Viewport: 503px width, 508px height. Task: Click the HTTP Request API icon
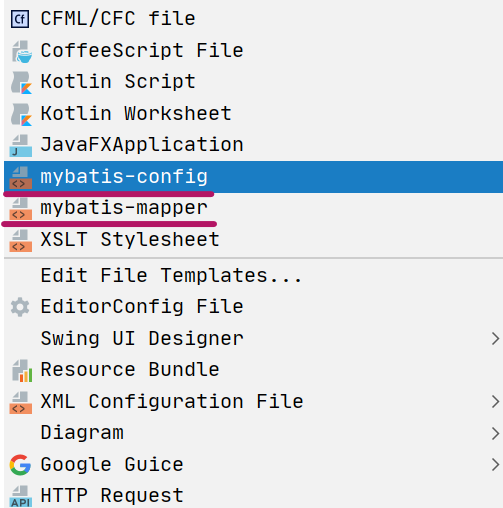point(21,497)
